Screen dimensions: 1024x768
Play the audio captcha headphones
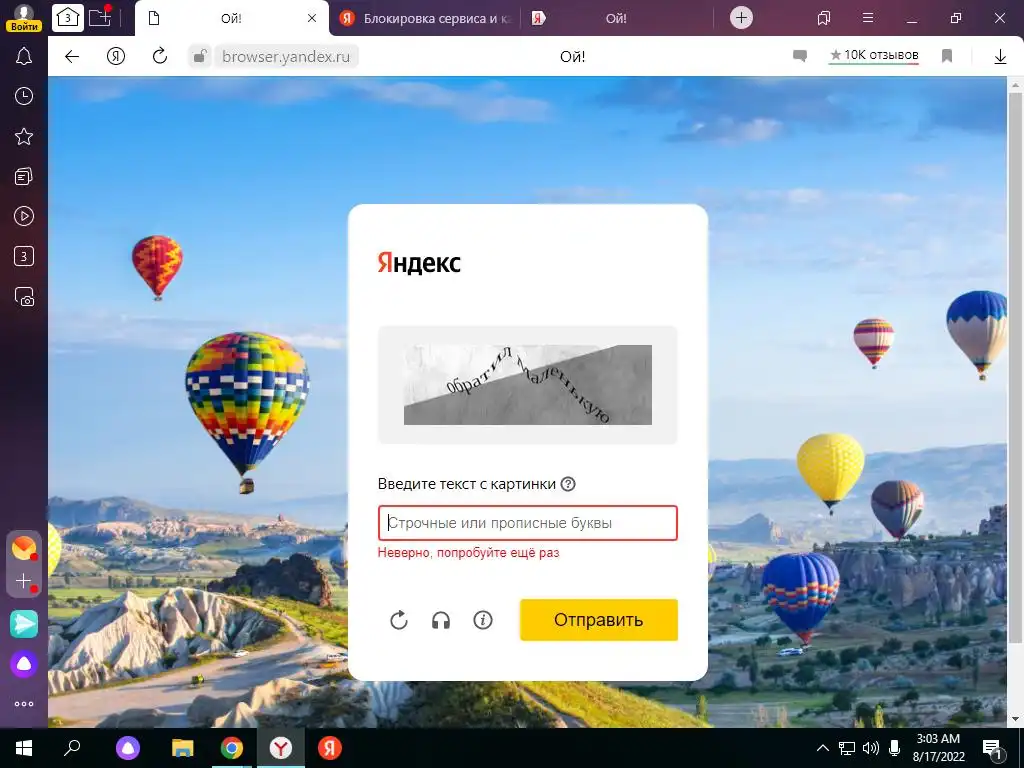tap(441, 620)
